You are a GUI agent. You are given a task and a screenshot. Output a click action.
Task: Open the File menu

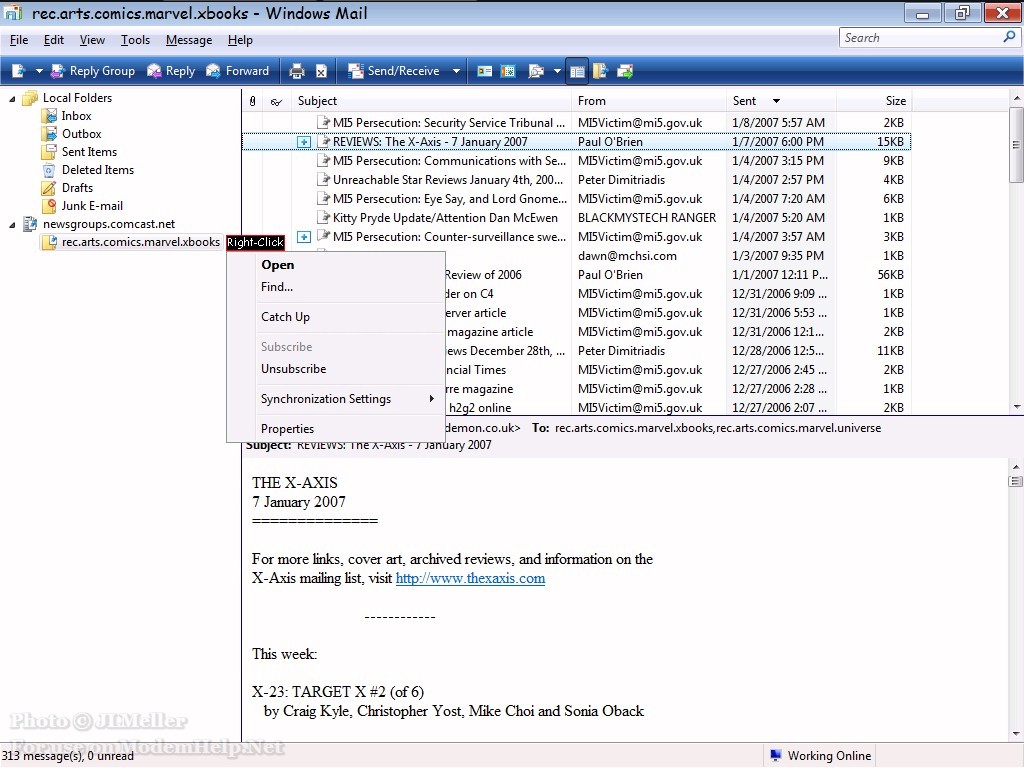point(19,40)
